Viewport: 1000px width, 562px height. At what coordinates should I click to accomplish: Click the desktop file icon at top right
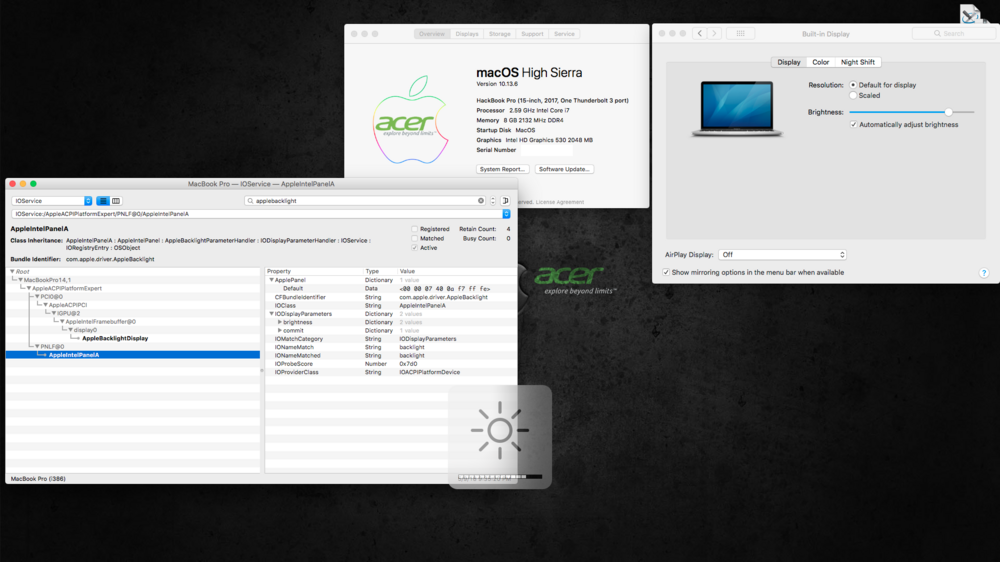(971, 14)
